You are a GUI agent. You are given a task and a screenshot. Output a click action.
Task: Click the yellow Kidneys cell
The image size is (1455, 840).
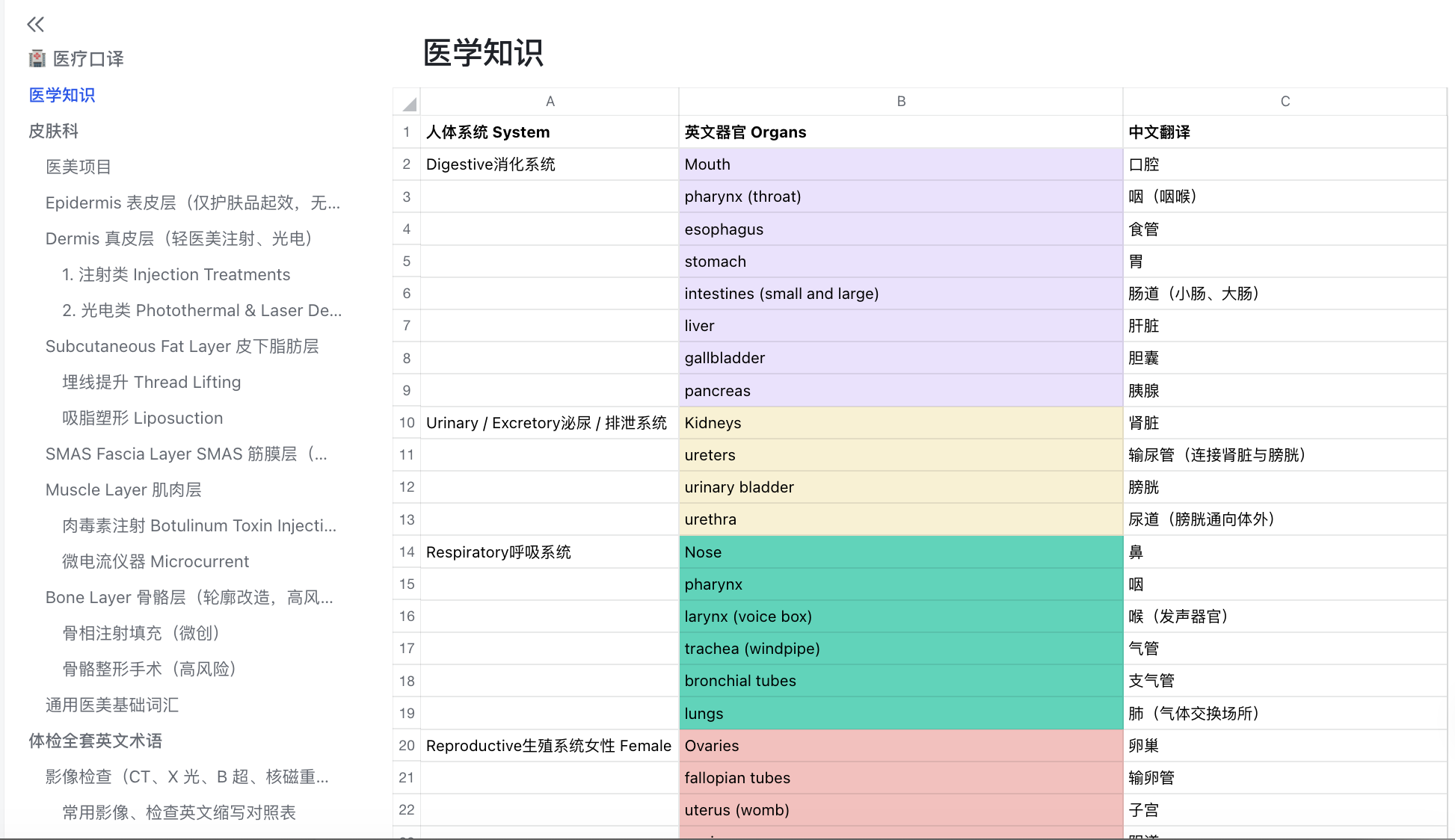pyautogui.click(x=901, y=423)
